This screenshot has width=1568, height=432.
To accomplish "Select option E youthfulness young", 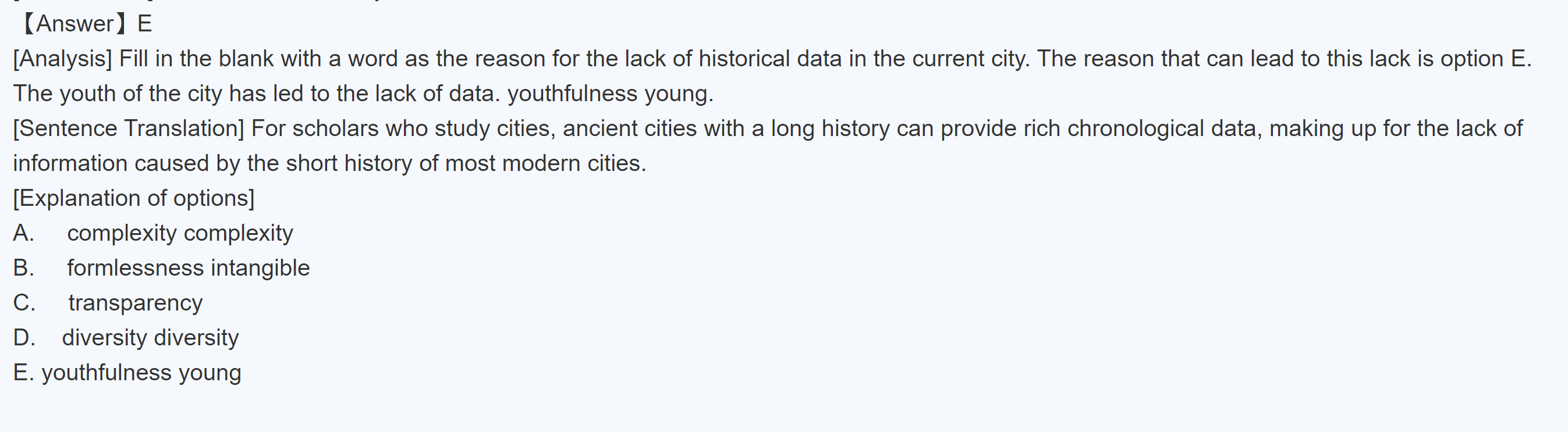I will [x=141, y=373].
